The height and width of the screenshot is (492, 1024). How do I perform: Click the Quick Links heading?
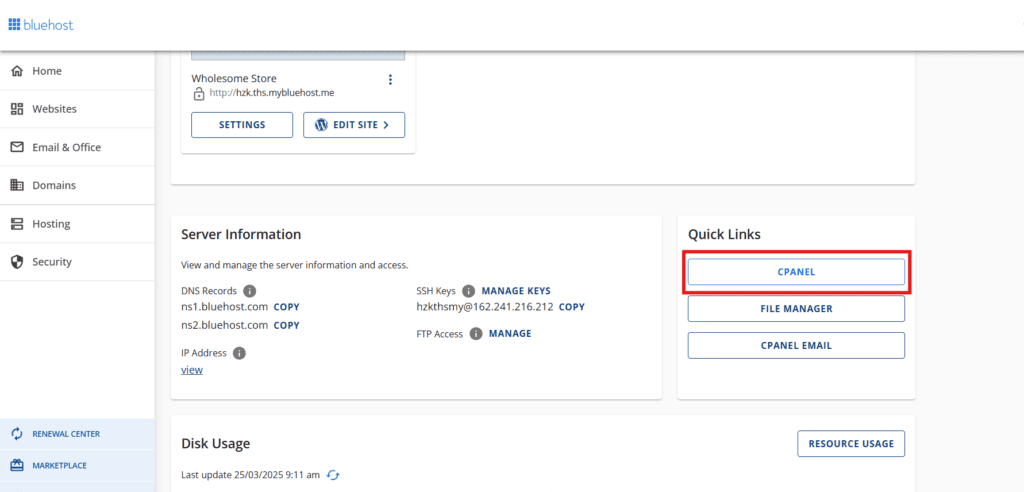point(724,235)
